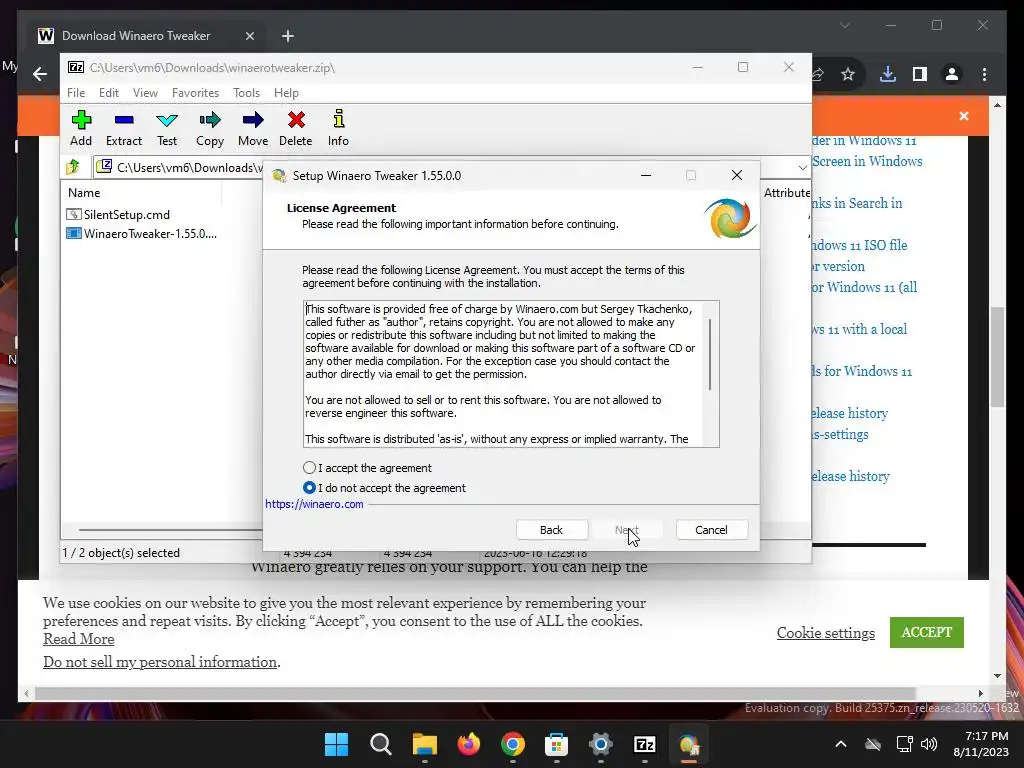This screenshot has height=768, width=1024.
Task: Click "Do not sell my personal information"
Action: tap(160, 662)
